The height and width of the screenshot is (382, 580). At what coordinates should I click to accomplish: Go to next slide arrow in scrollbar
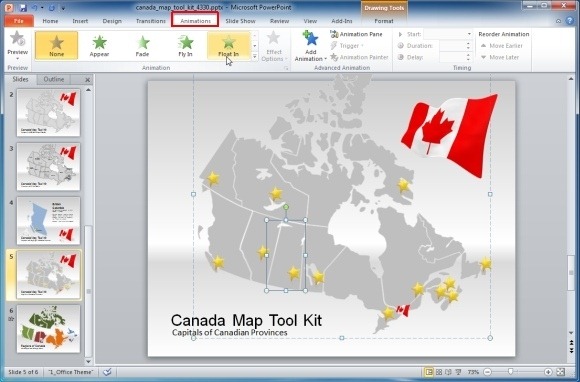coord(571,350)
